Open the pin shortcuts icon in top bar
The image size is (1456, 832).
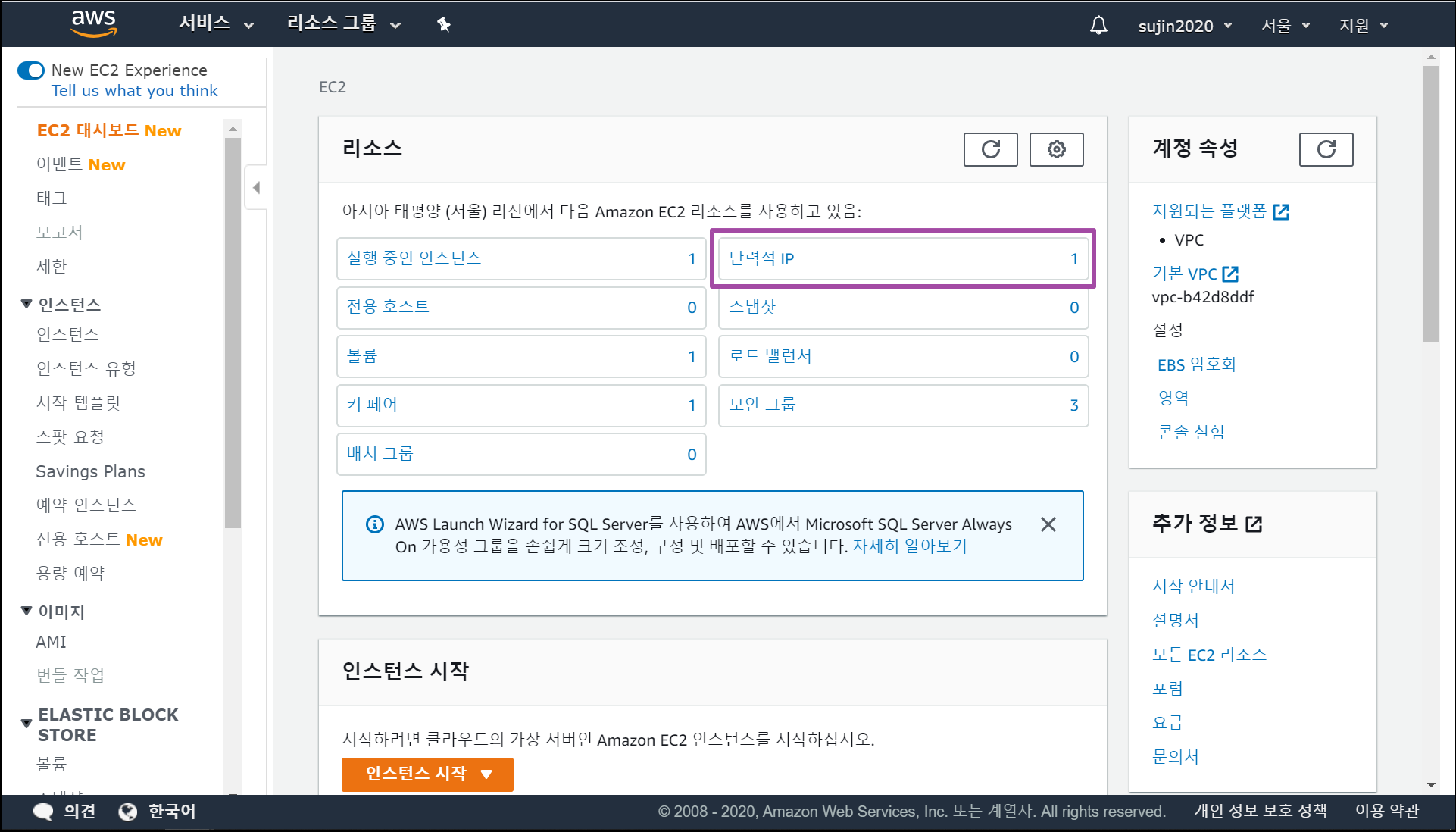pos(444,25)
